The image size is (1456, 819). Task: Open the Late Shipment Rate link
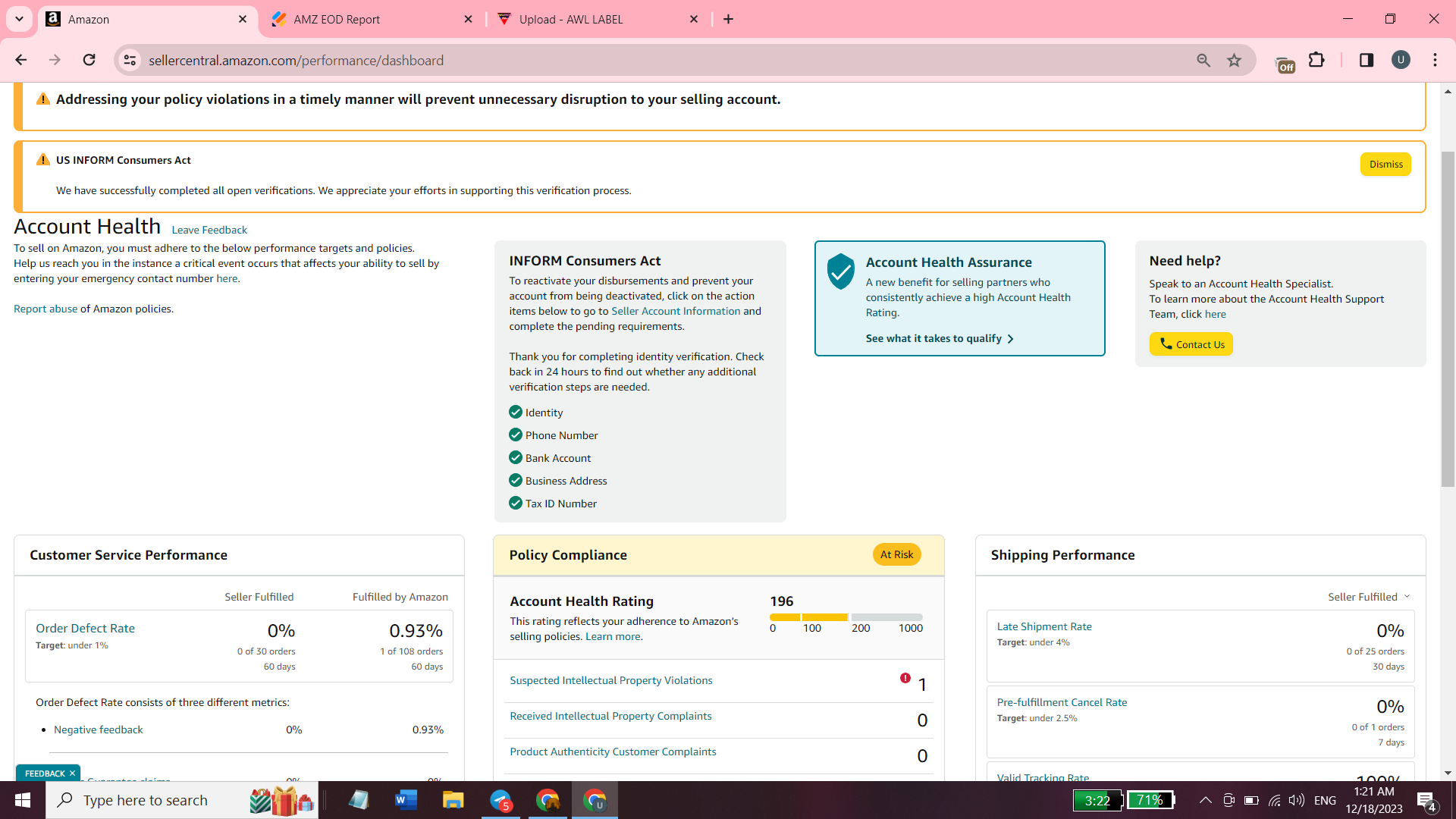pyautogui.click(x=1044, y=626)
